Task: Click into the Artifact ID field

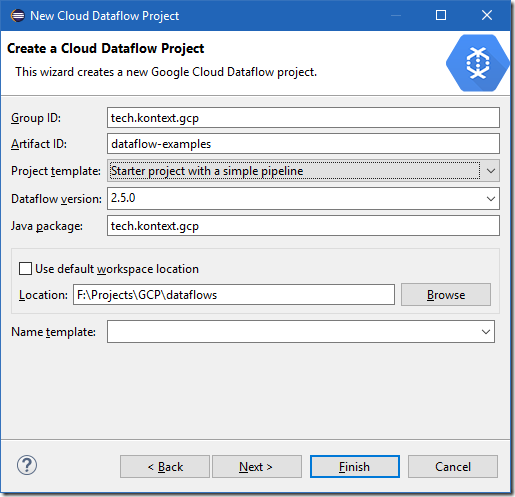Action: click(x=303, y=144)
